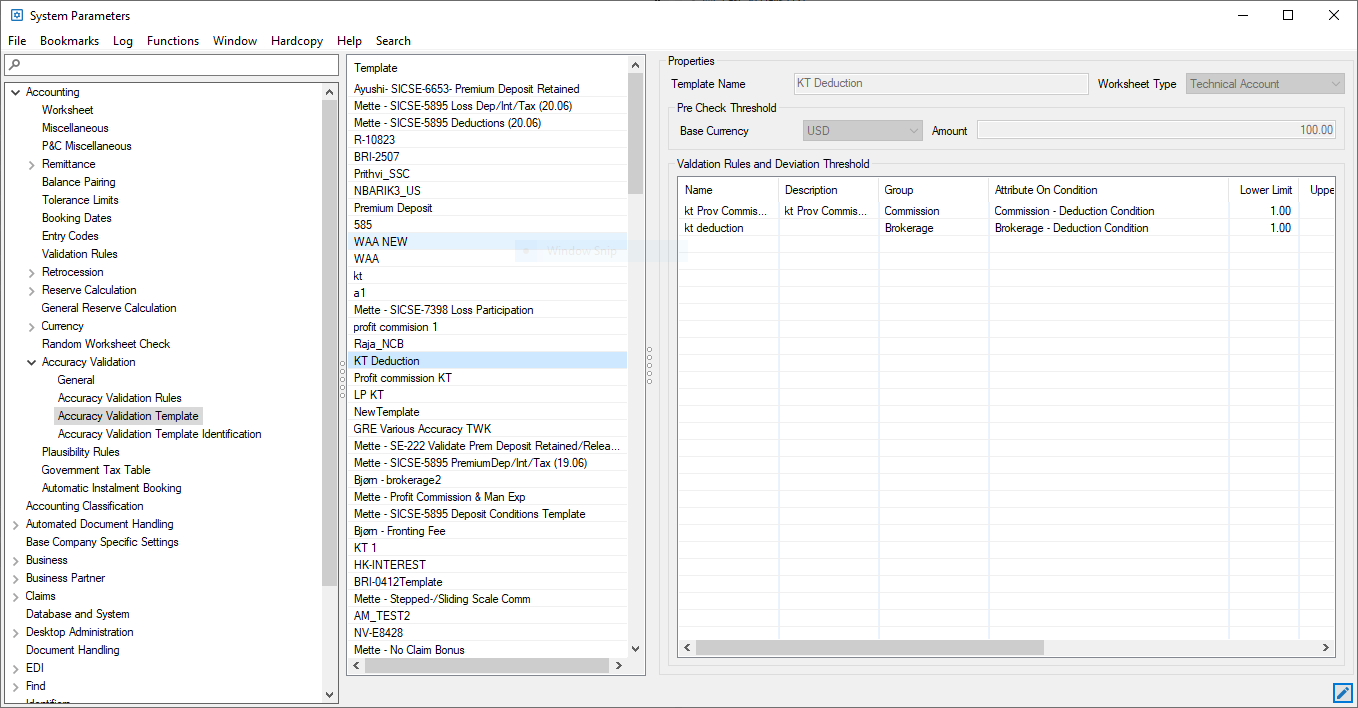The image size is (1358, 708).
Task: Select Accuracy Validation Rules in tree
Action: 119,398
